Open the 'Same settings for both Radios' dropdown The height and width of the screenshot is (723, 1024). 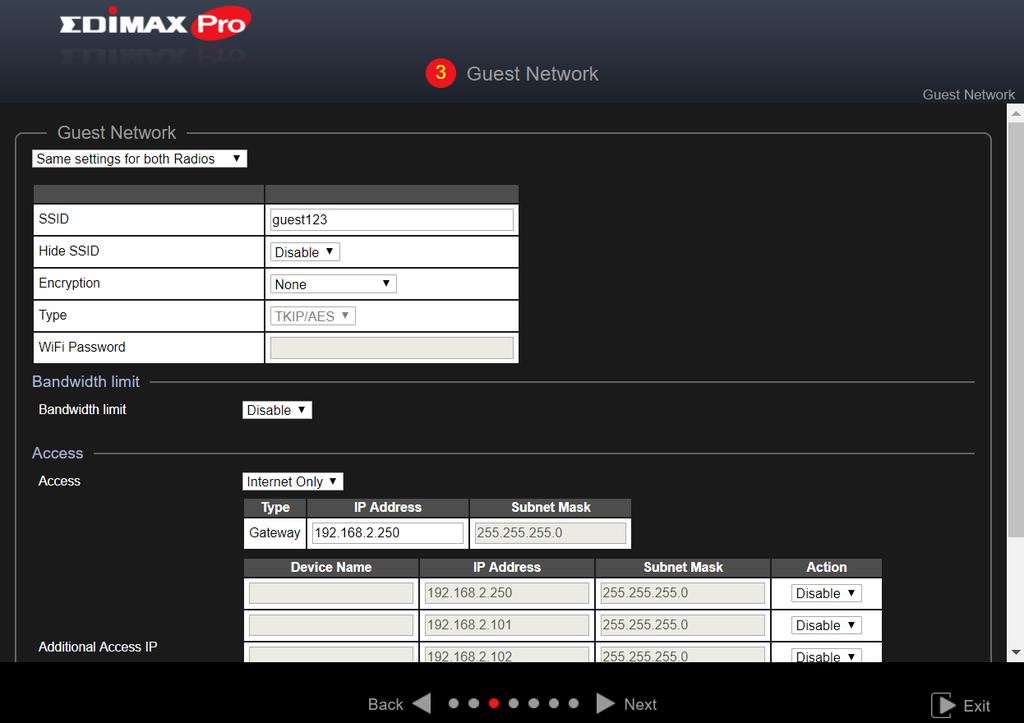(140, 159)
